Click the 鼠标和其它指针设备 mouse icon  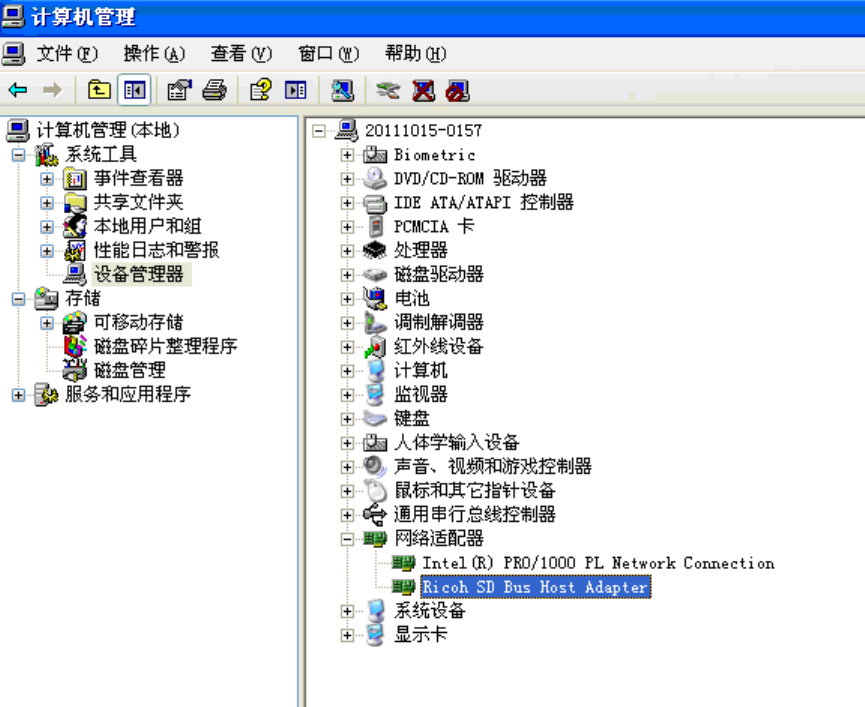click(x=375, y=491)
